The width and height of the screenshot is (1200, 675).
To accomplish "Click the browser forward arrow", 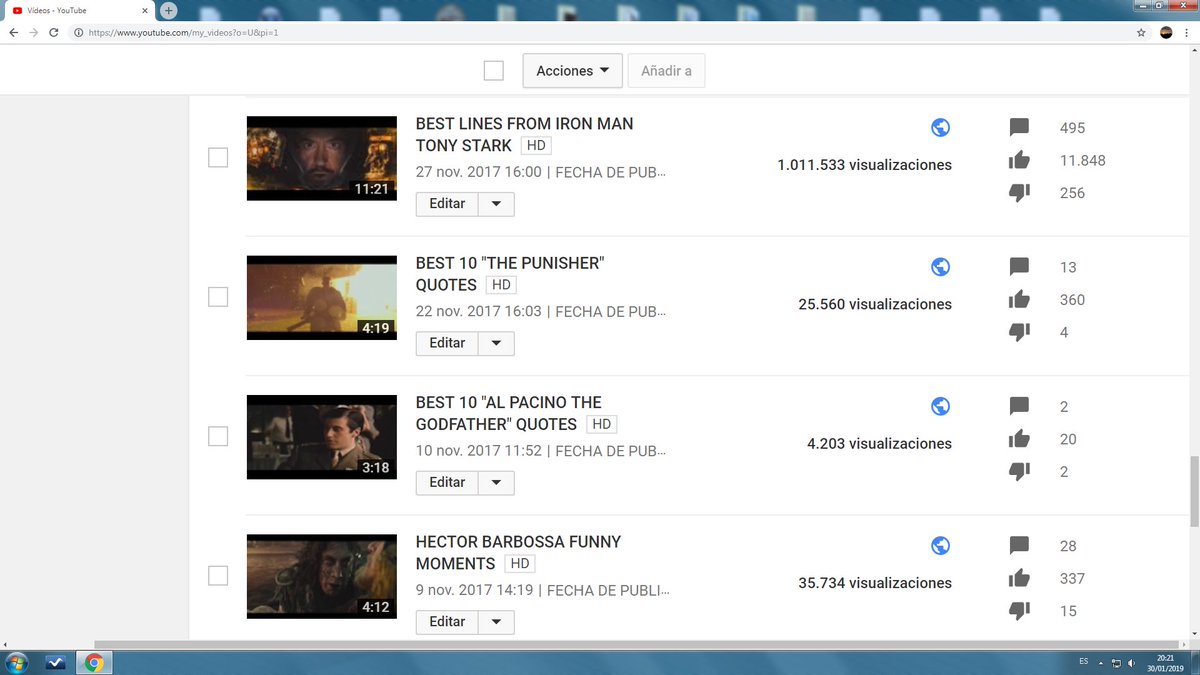I will [33, 32].
